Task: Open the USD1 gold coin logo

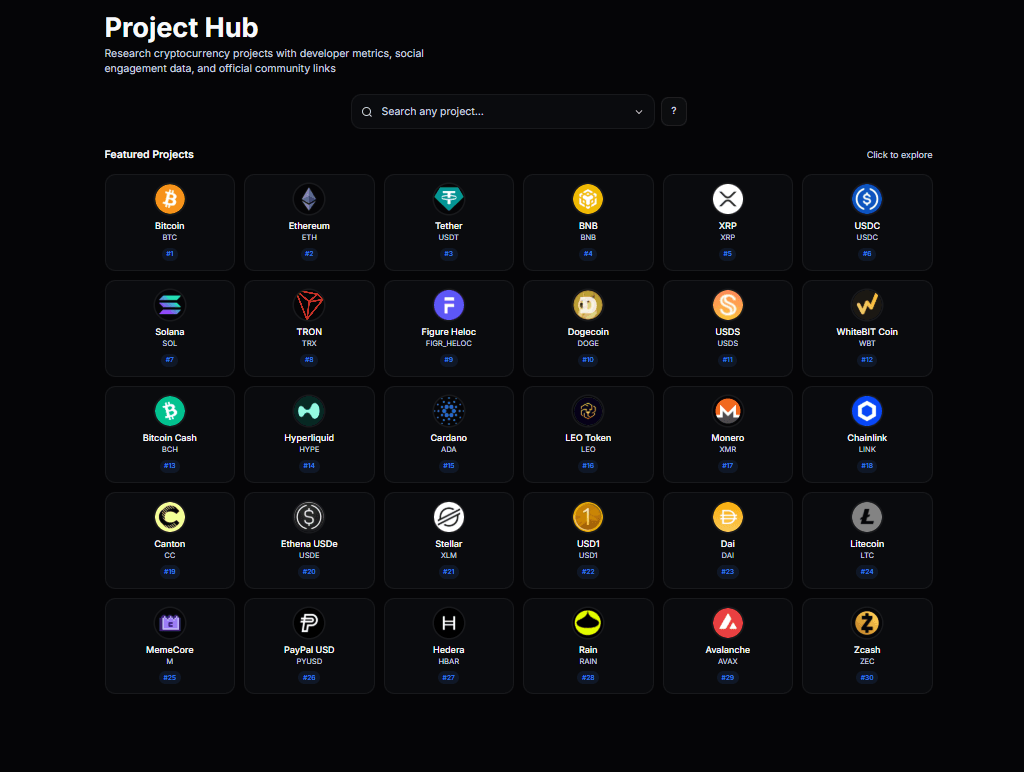Action: pos(588,517)
